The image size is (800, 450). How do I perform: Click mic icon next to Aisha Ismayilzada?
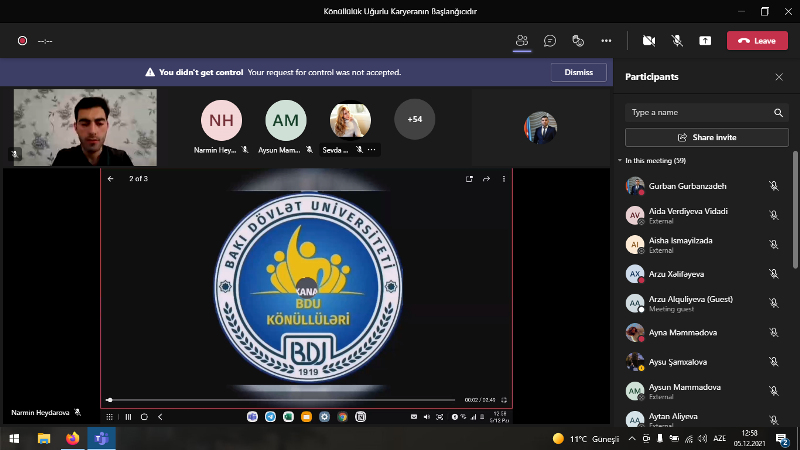(773, 245)
